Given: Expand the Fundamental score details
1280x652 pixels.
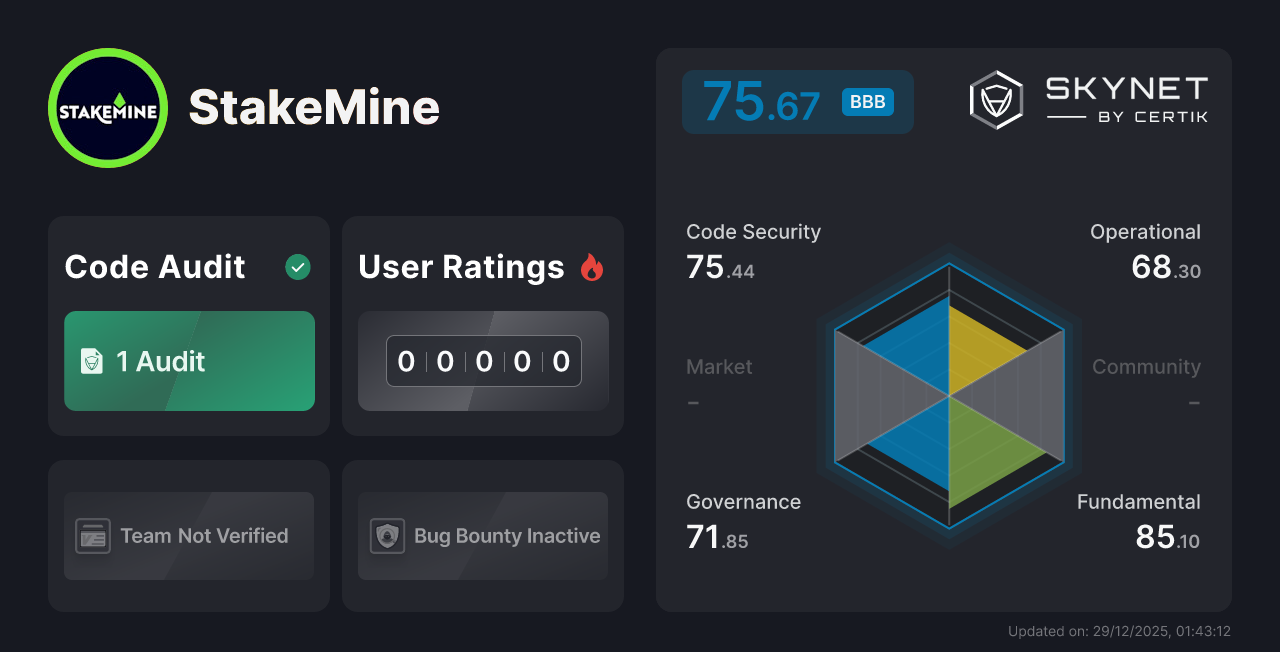Looking at the screenshot, I should (1140, 520).
